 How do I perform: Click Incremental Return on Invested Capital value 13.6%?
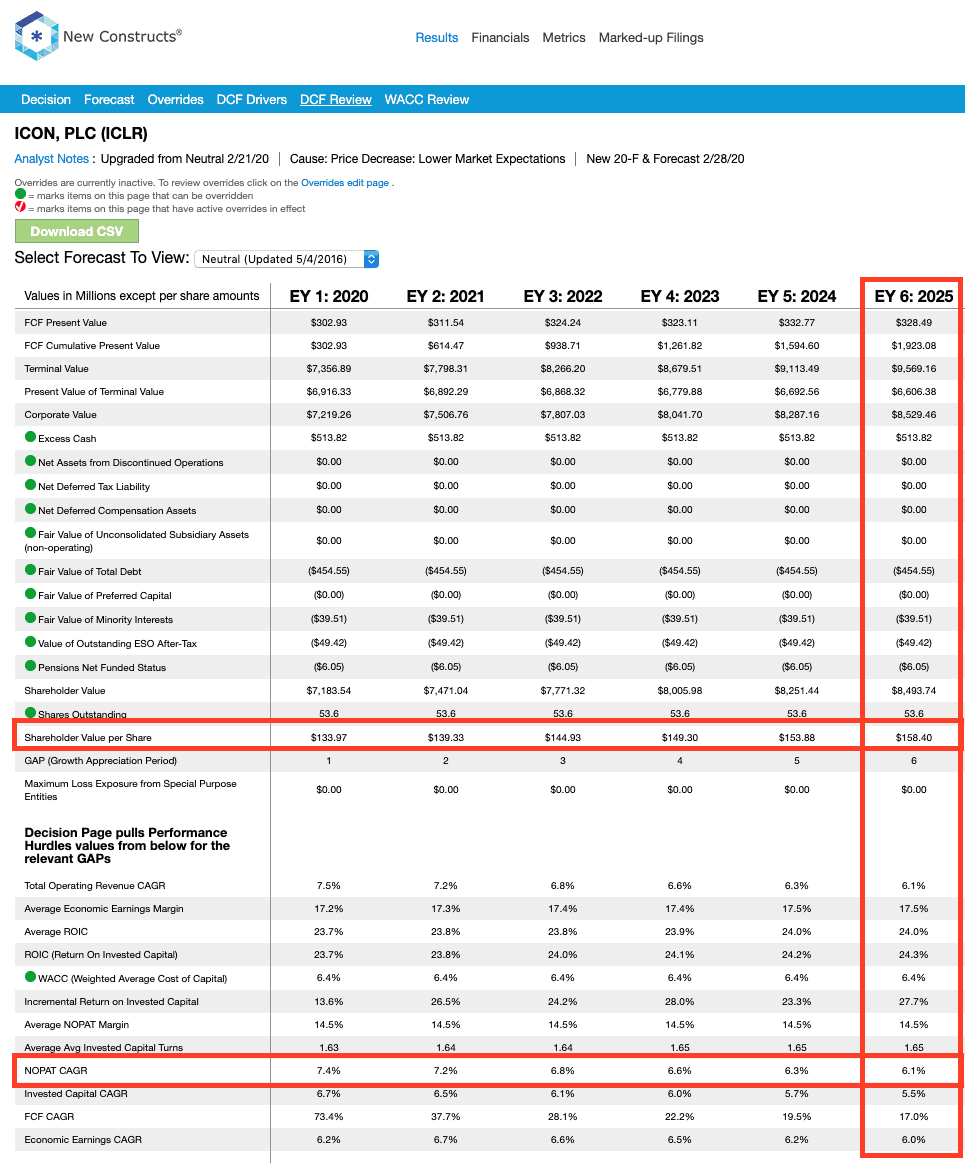coord(329,1001)
